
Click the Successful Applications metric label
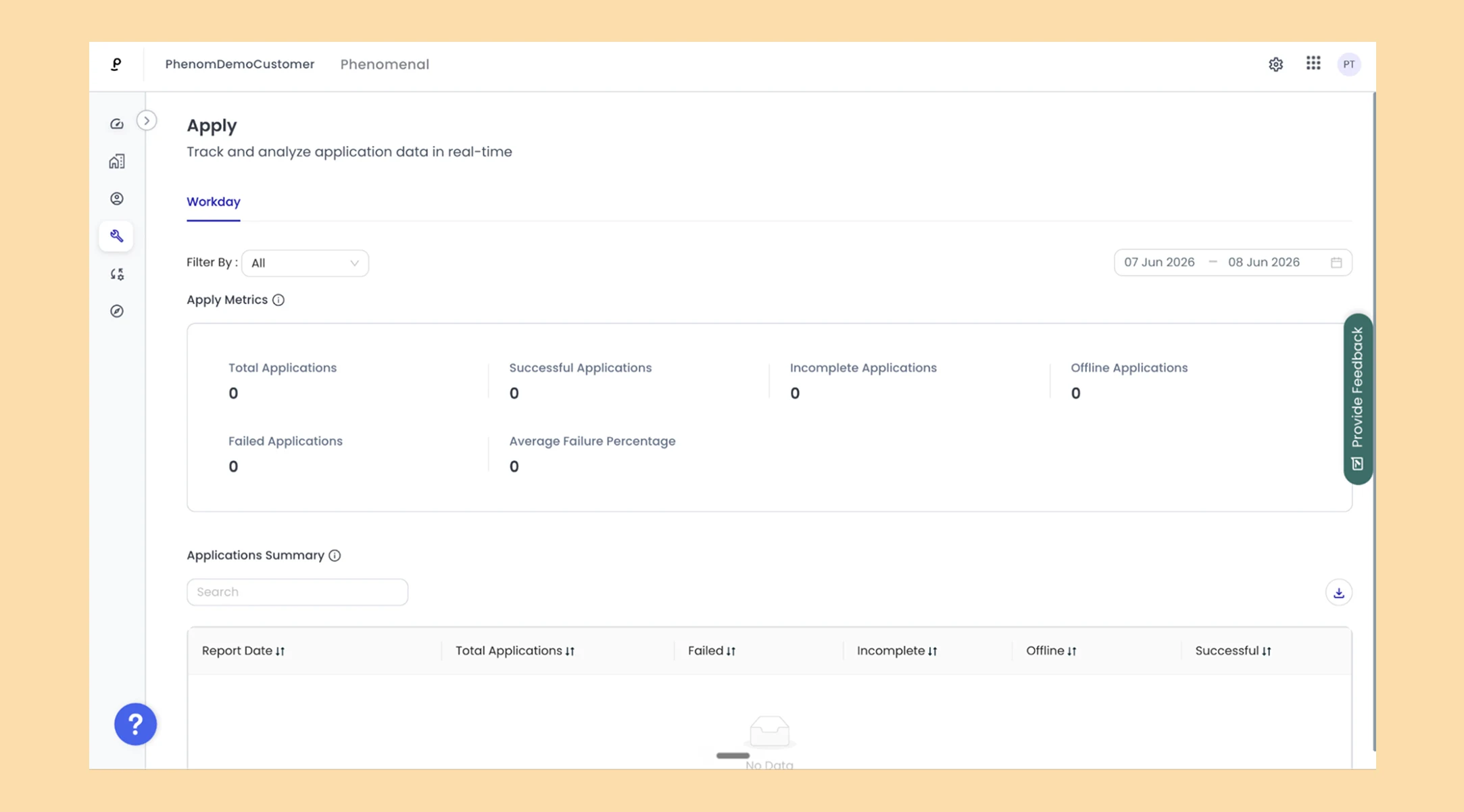click(581, 368)
